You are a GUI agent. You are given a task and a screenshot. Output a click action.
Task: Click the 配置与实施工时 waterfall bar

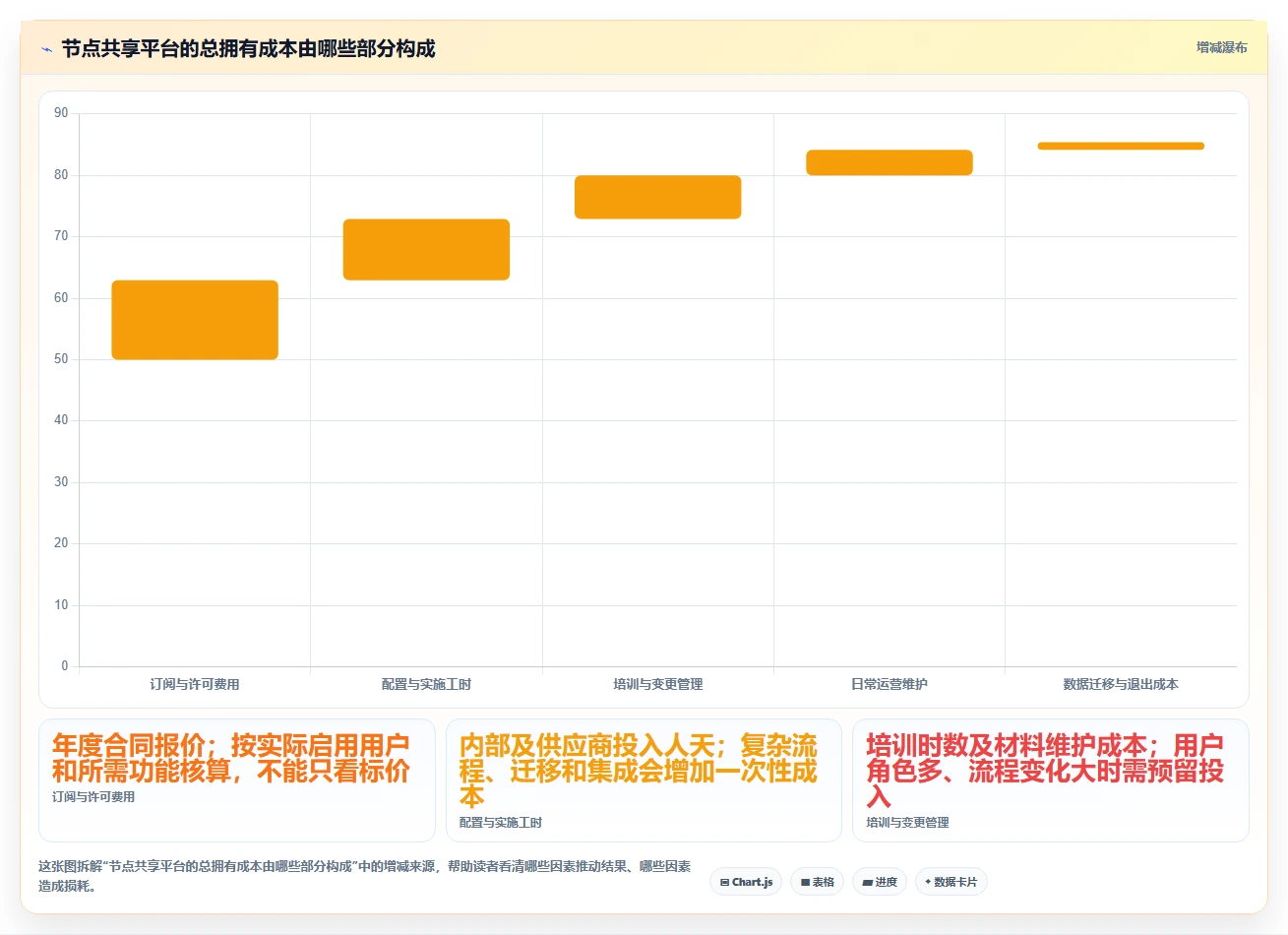coord(426,250)
